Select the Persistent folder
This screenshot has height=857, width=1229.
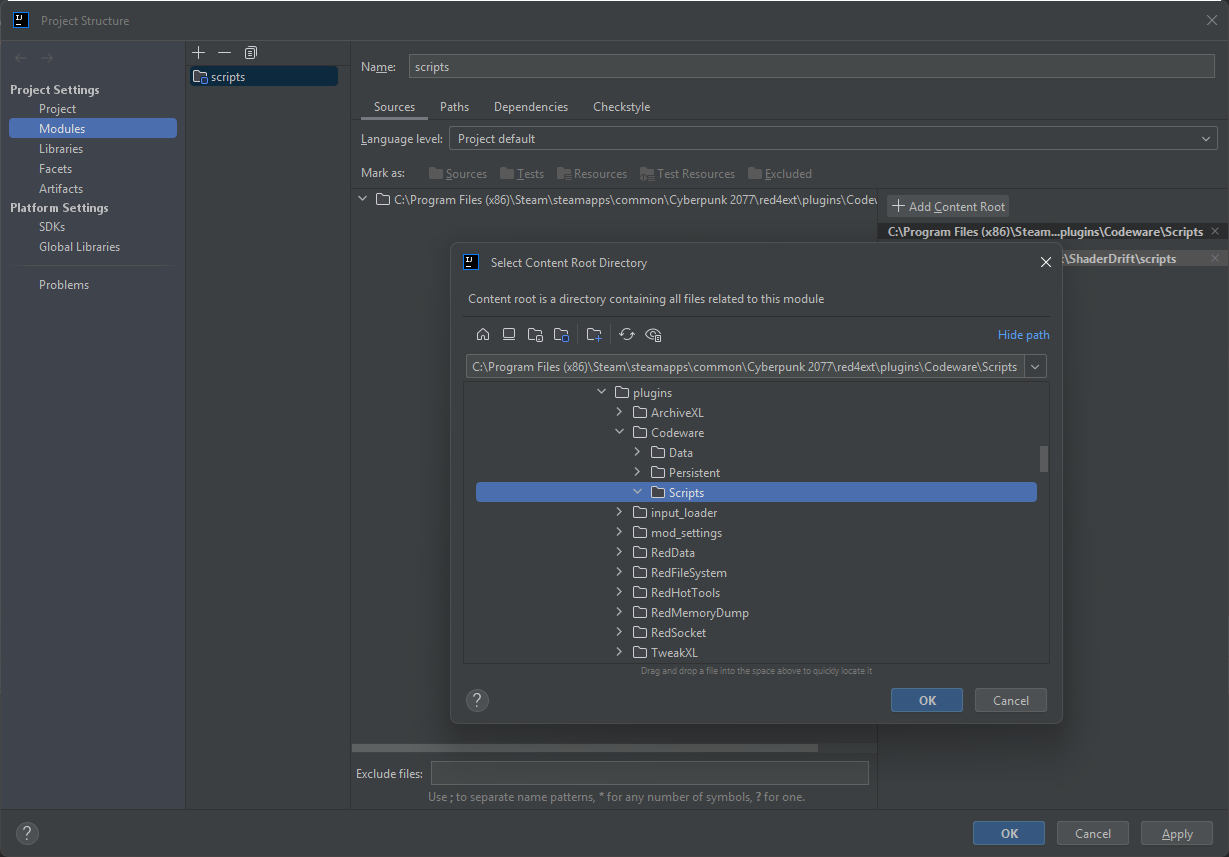pyautogui.click(x=693, y=473)
